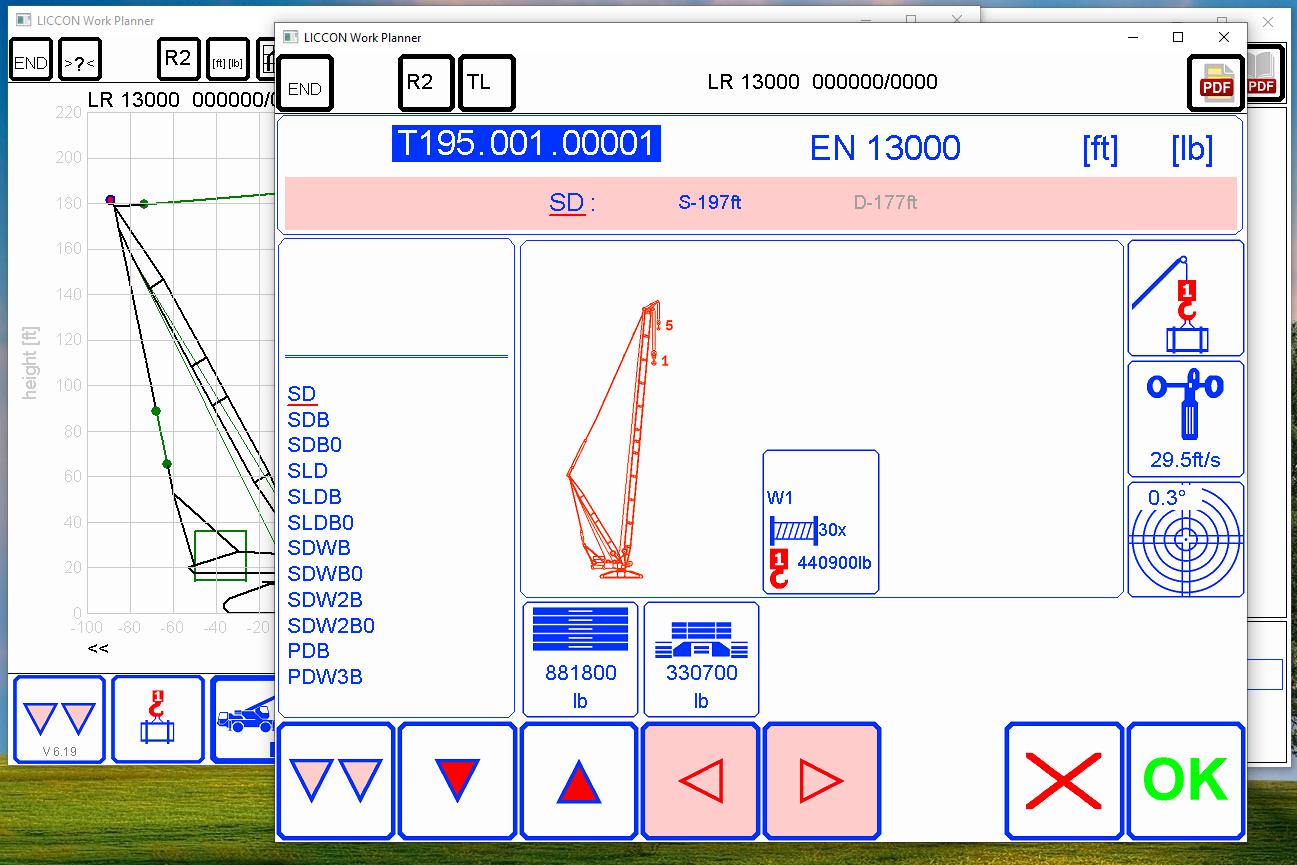The image size is (1297, 865).
Task: Choose SD in the configuration list
Action: click(302, 394)
